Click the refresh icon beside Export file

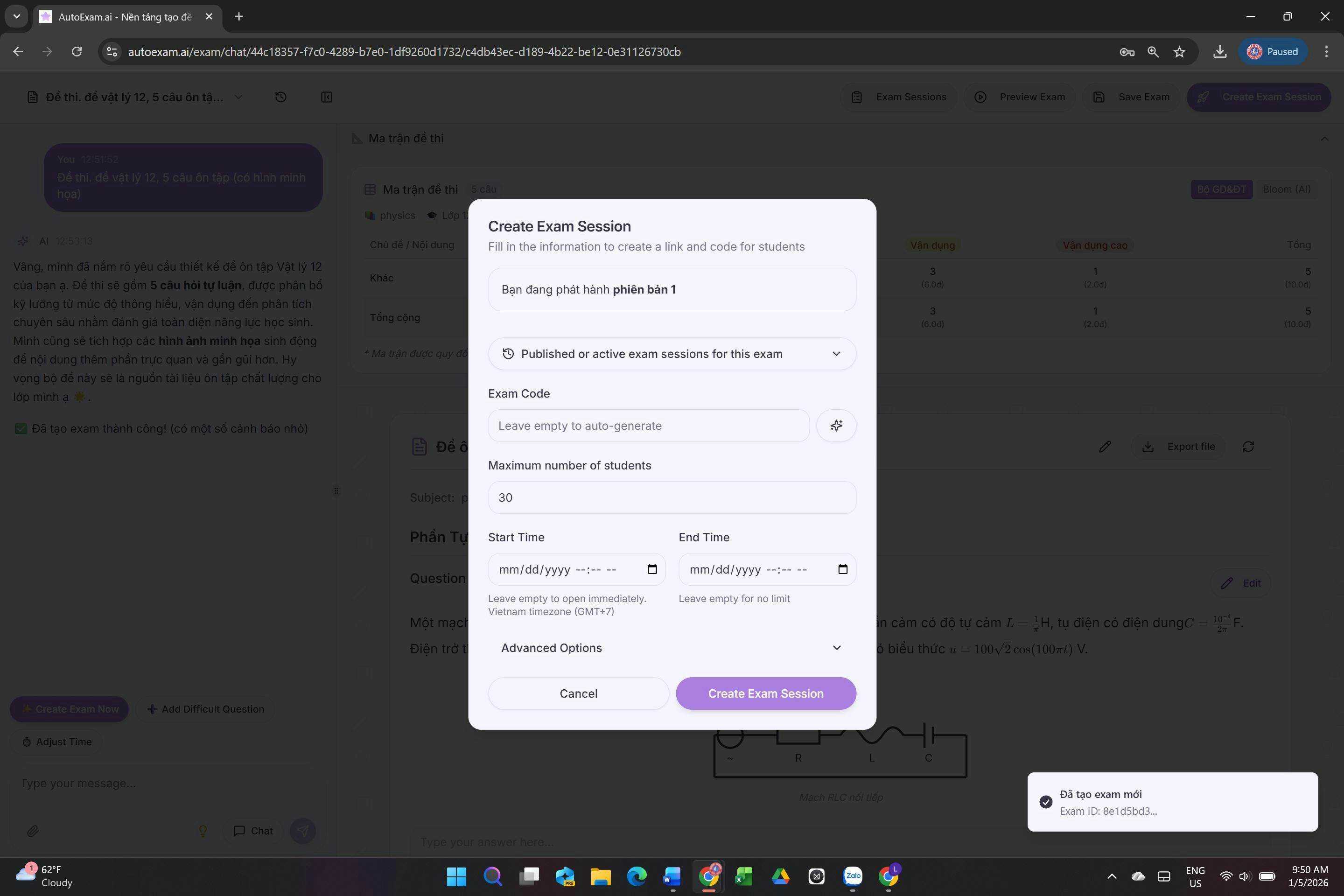1249,446
